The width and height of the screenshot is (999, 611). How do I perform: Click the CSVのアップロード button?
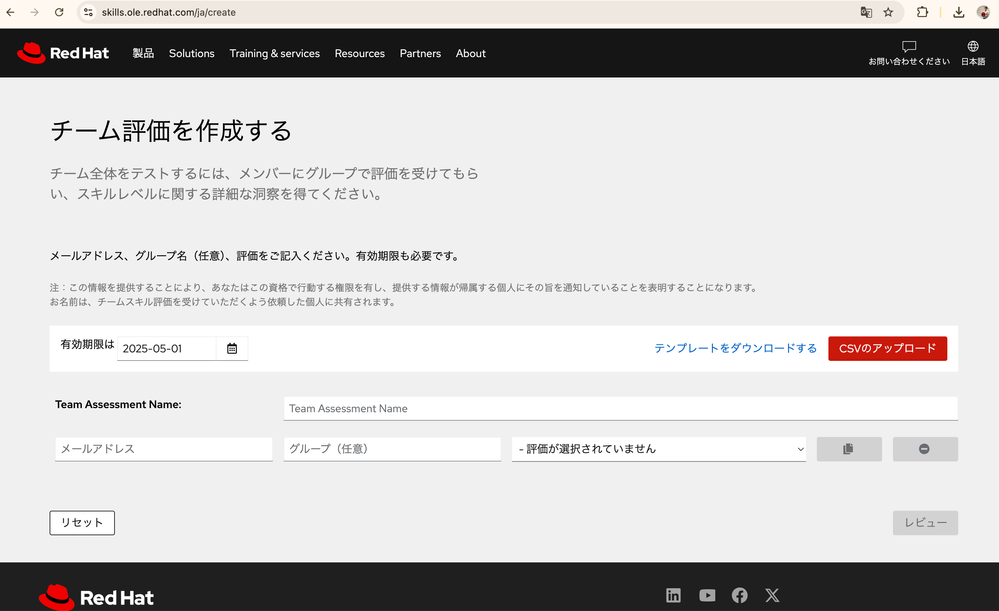click(x=887, y=348)
